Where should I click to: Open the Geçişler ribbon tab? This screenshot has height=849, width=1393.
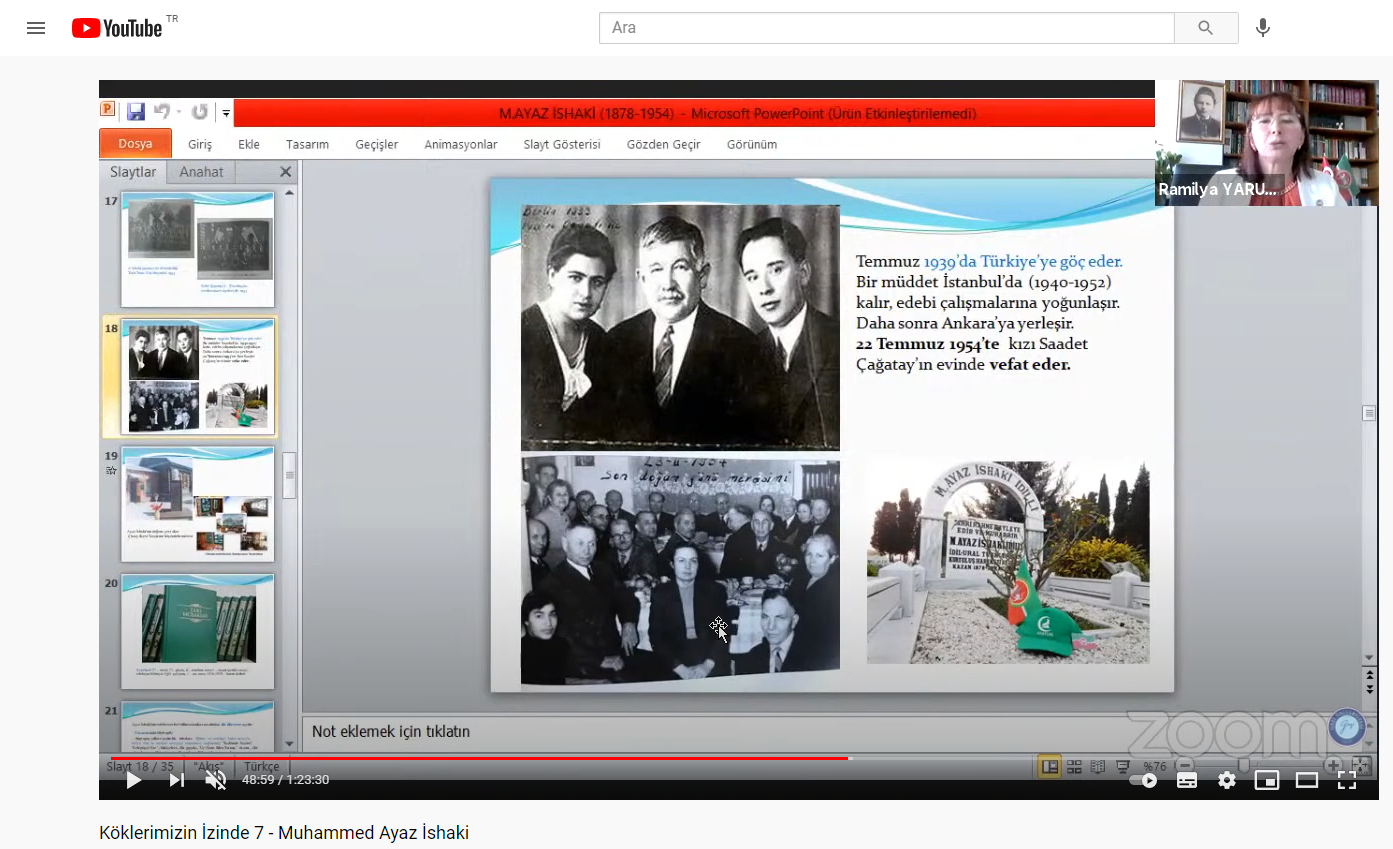click(x=377, y=145)
